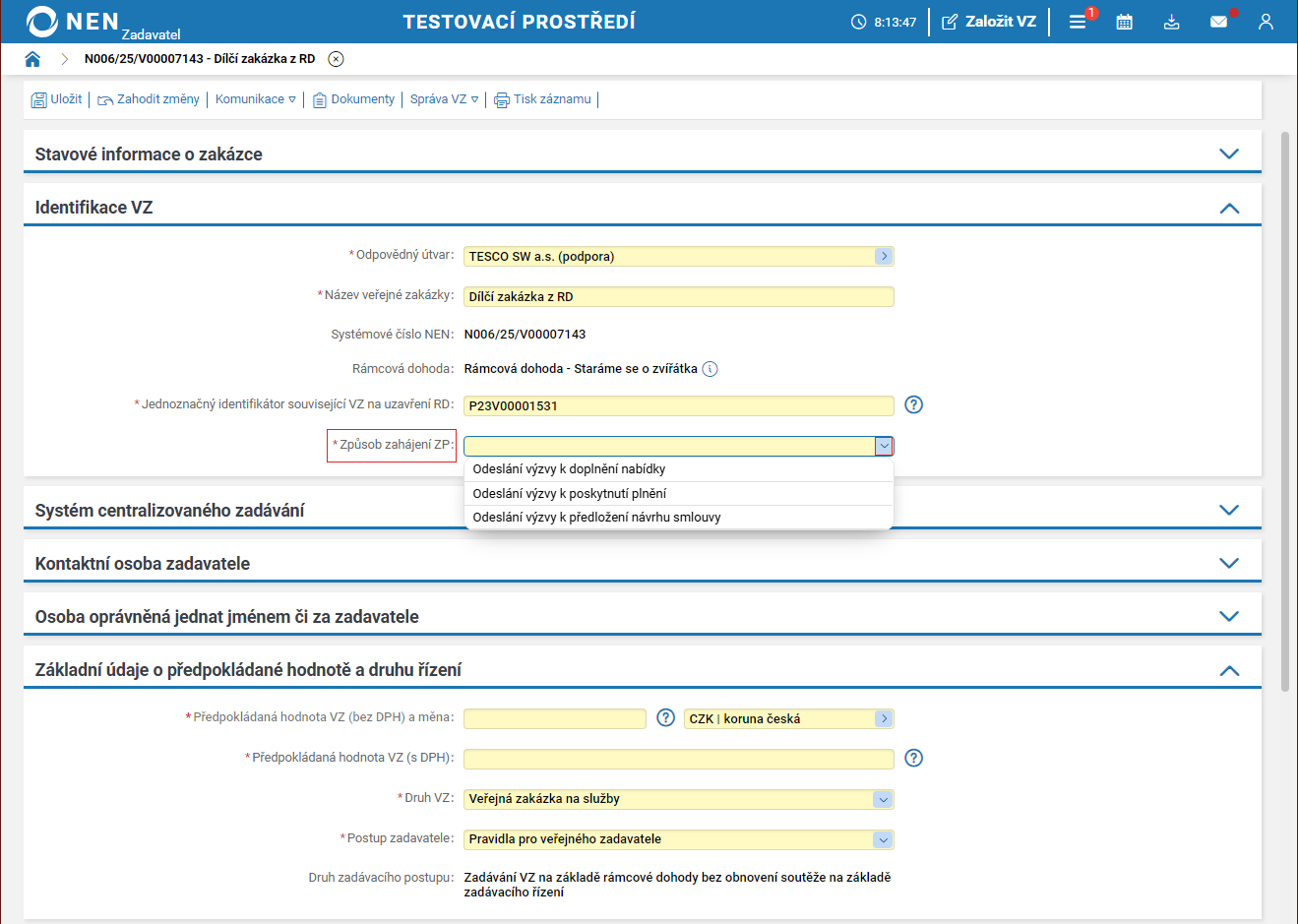The image size is (1298, 924).
Task: Open the user profile icon
Action: (1266, 22)
